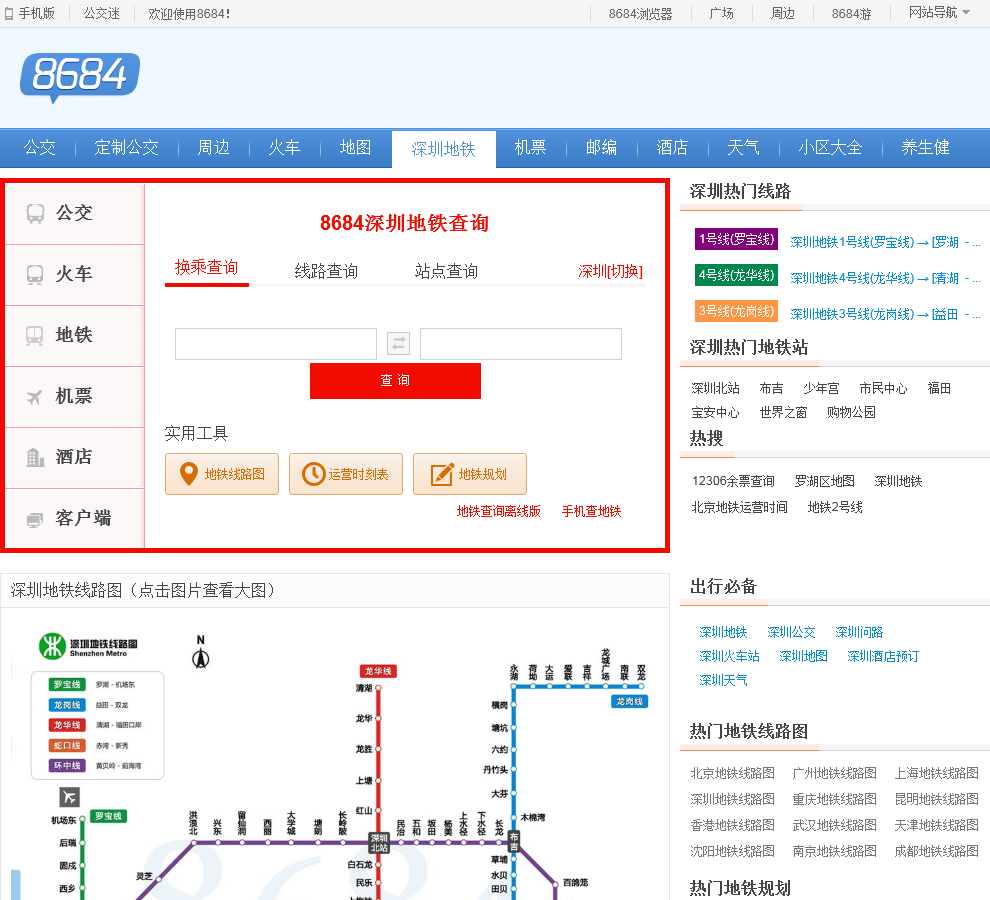Click the map pin icon on 地铁线路图
Screen dimensions: 990x900
[x=189, y=474]
